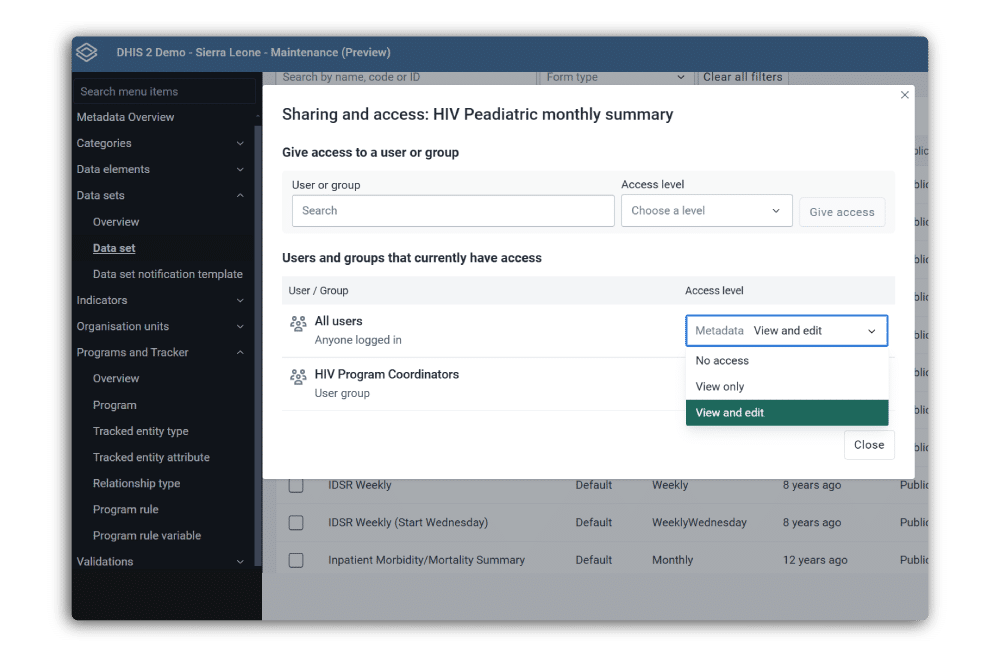Open Data set notification template
Image resolution: width=1000 pixels, height=671 pixels.
click(x=167, y=274)
